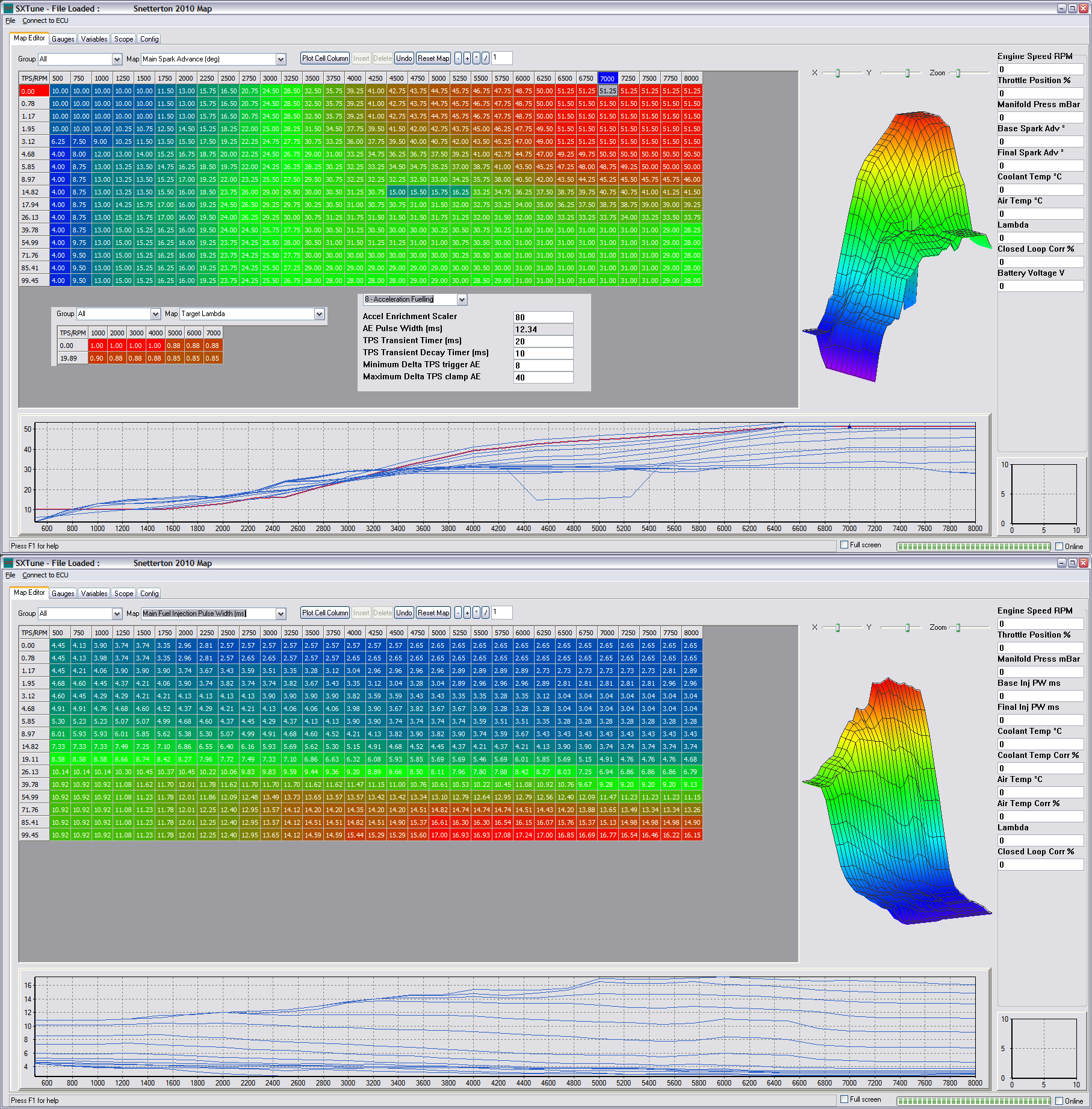
Task: Click Reset Map in the Spark Advance window
Action: pyautogui.click(x=433, y=58)
